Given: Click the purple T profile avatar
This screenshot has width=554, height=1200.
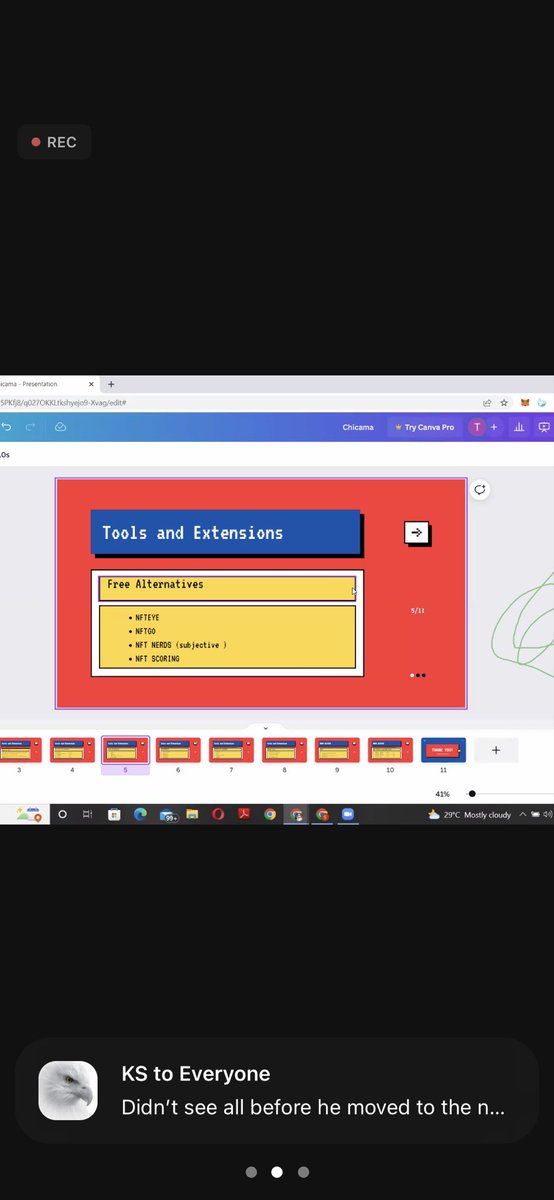Looking at the screenshot, I should click(477, 427).
